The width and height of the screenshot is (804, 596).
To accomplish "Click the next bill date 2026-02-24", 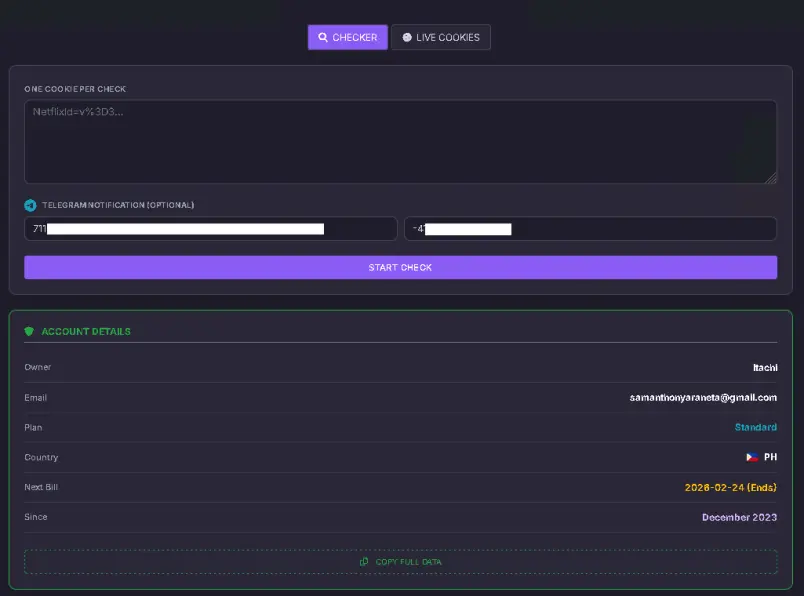I will [731, 487].
